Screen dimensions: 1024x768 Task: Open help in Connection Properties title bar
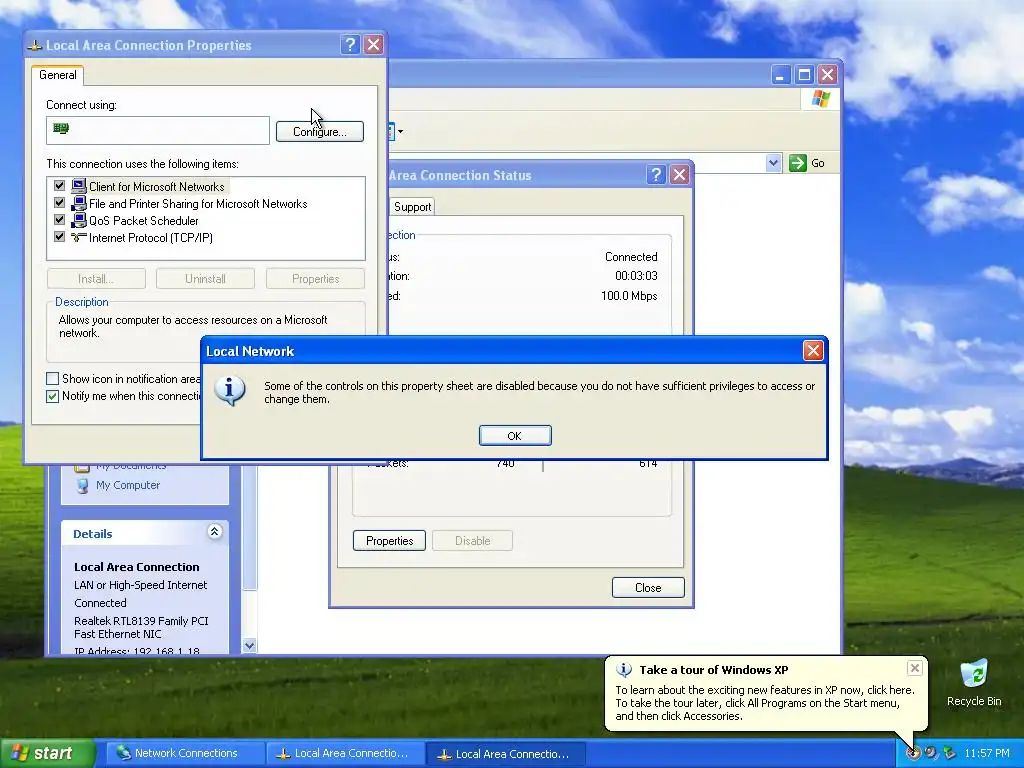coord(350,44)
